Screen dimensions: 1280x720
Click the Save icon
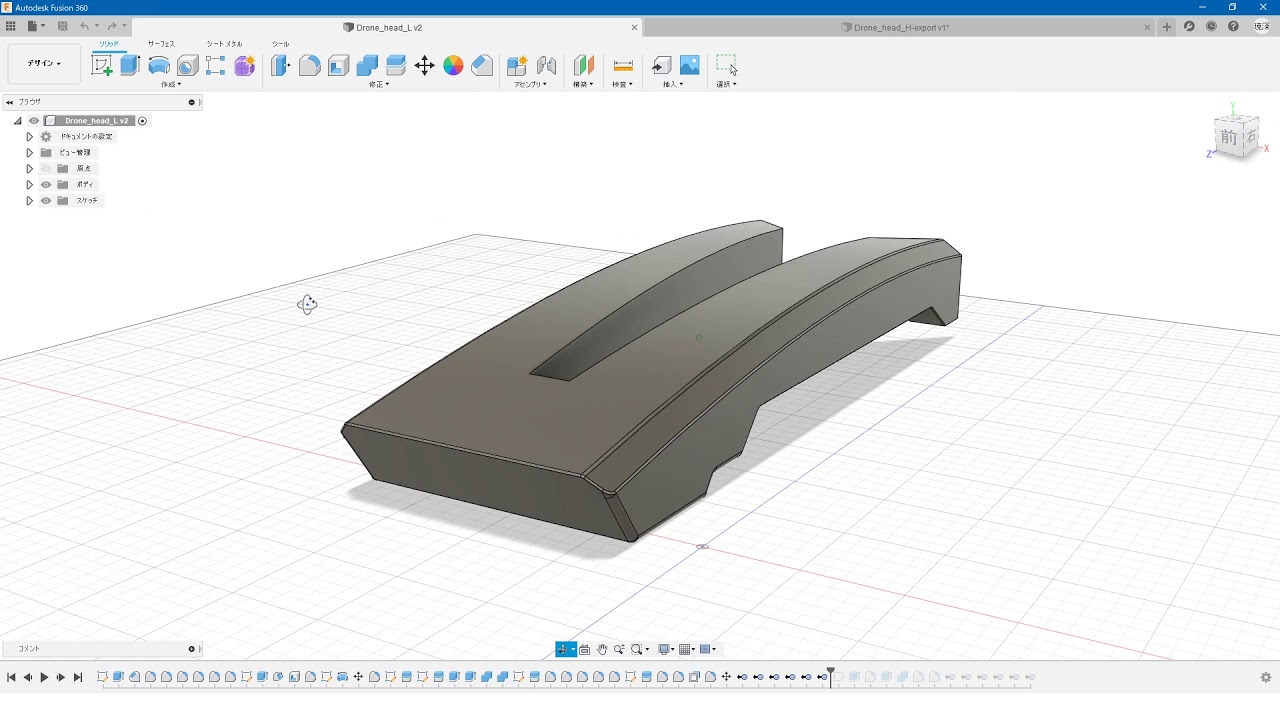63,27
